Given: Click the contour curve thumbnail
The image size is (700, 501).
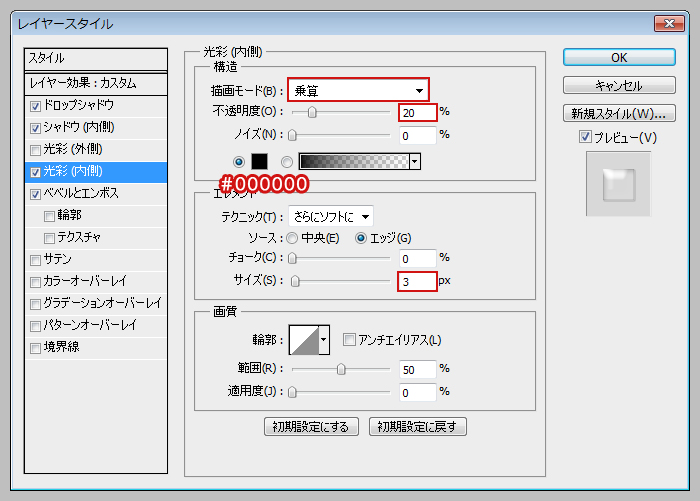Looking at the screenshot, I should click(x=304, y=340).
